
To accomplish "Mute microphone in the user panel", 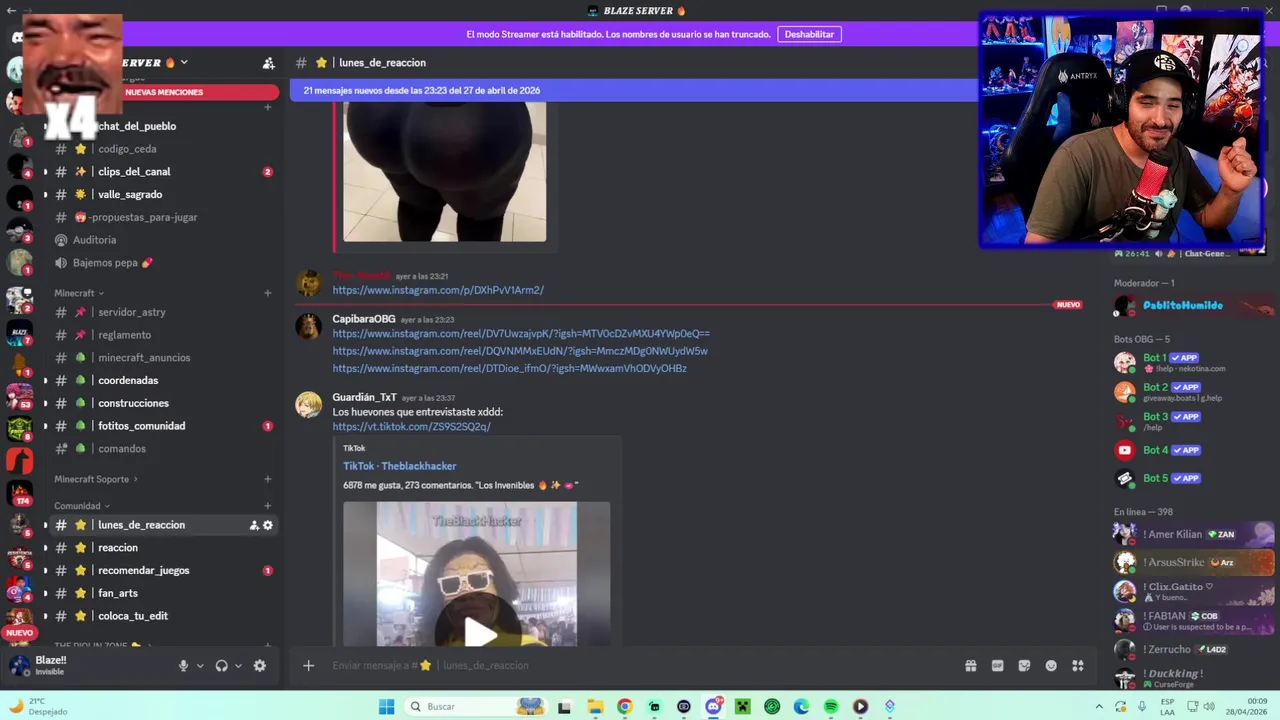I will (x=183, y=666).
